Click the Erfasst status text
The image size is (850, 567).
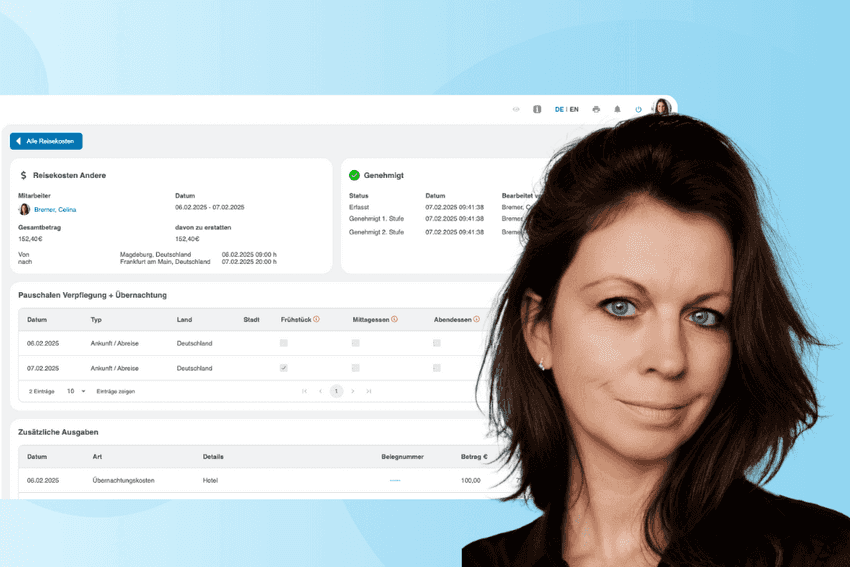pos(359,207)
